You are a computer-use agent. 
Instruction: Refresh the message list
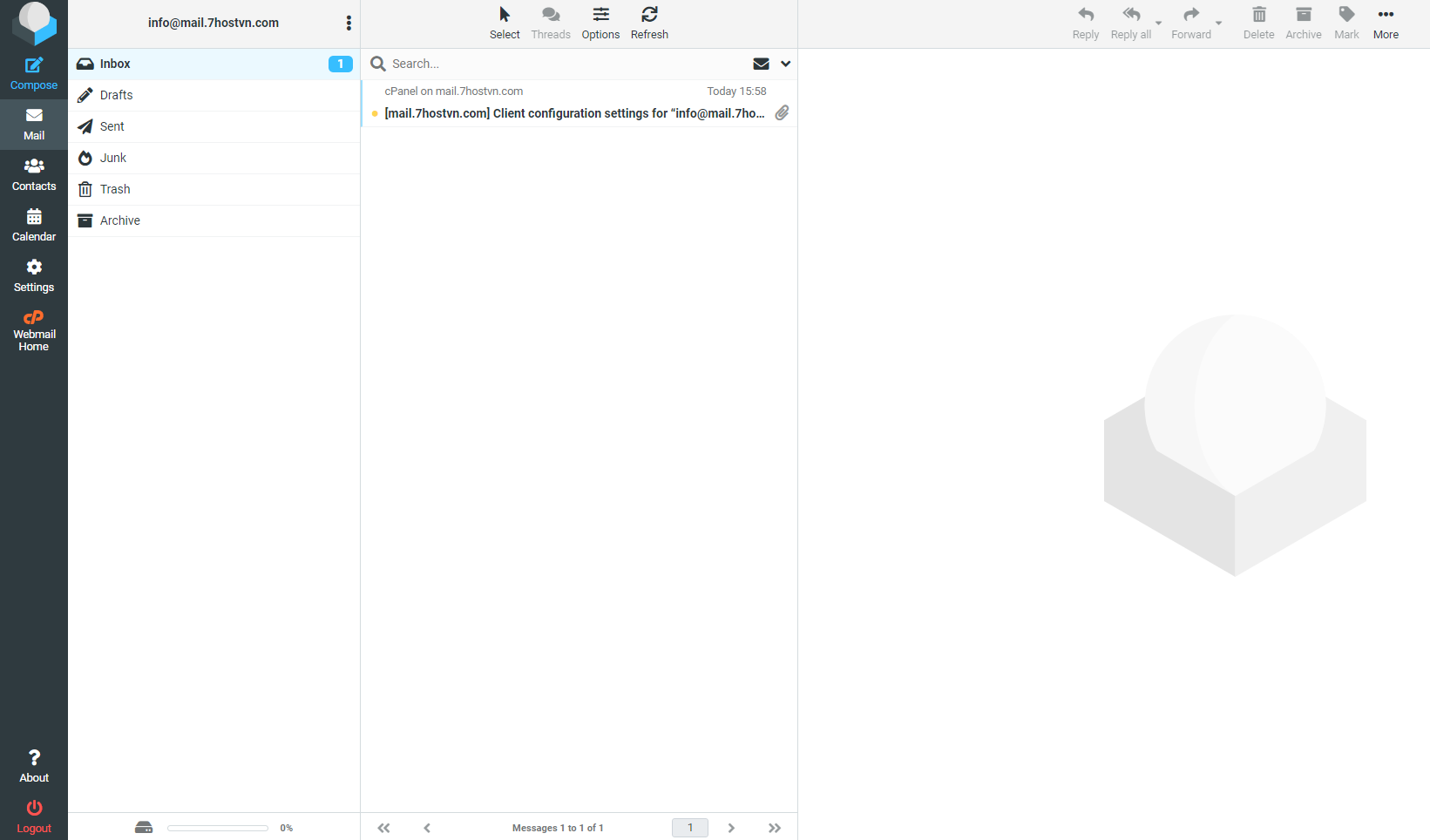coord(649,24)
